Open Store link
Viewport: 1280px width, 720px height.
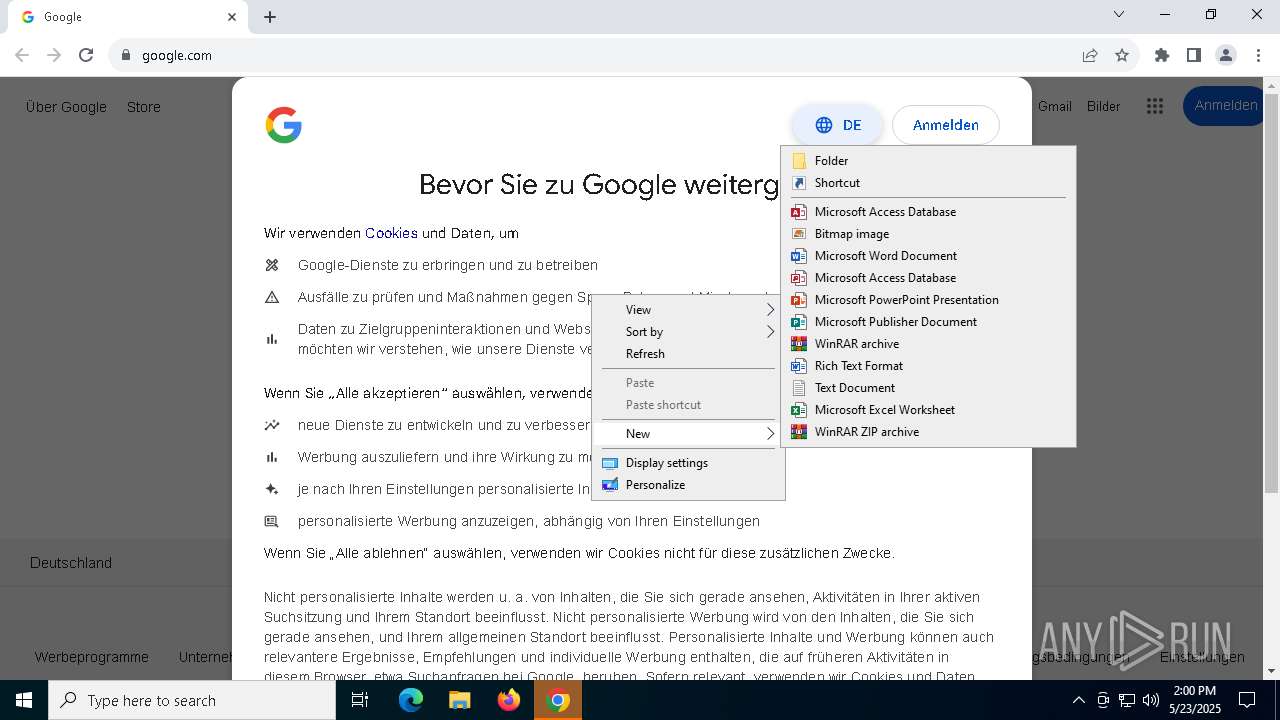click(144, 107)
